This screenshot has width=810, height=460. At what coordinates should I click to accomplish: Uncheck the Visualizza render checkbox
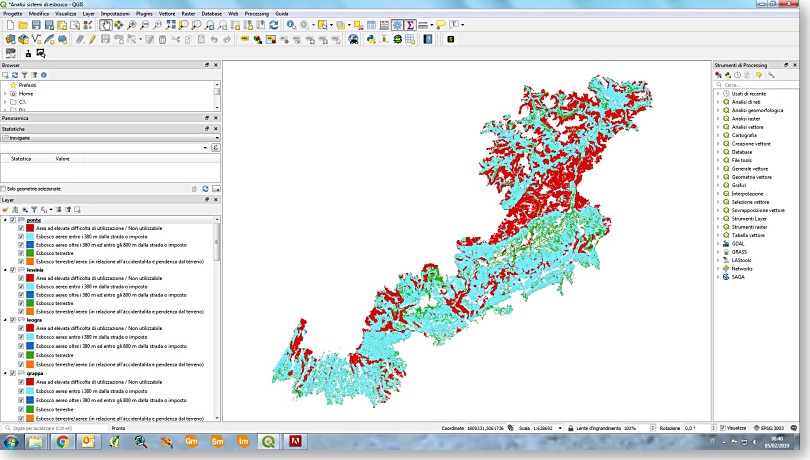pyautogui.click(x=723, y=428)
